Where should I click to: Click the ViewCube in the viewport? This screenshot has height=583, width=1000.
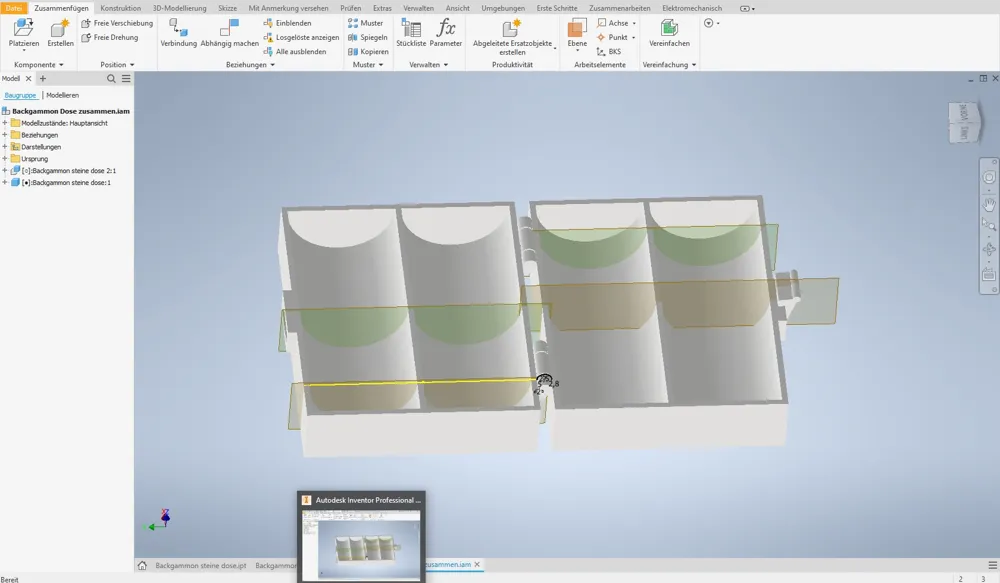[x=964, y=121]
